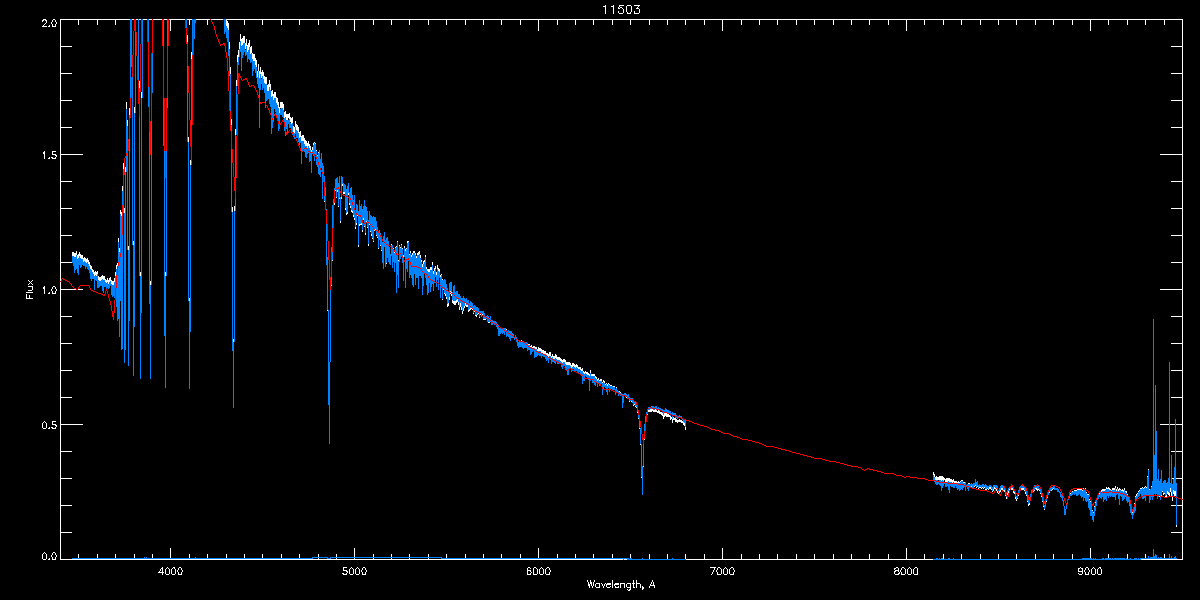Click the H-alpha absorption dip near 6560
Screen dimensions: 1200x600
(x=642, y=450)
